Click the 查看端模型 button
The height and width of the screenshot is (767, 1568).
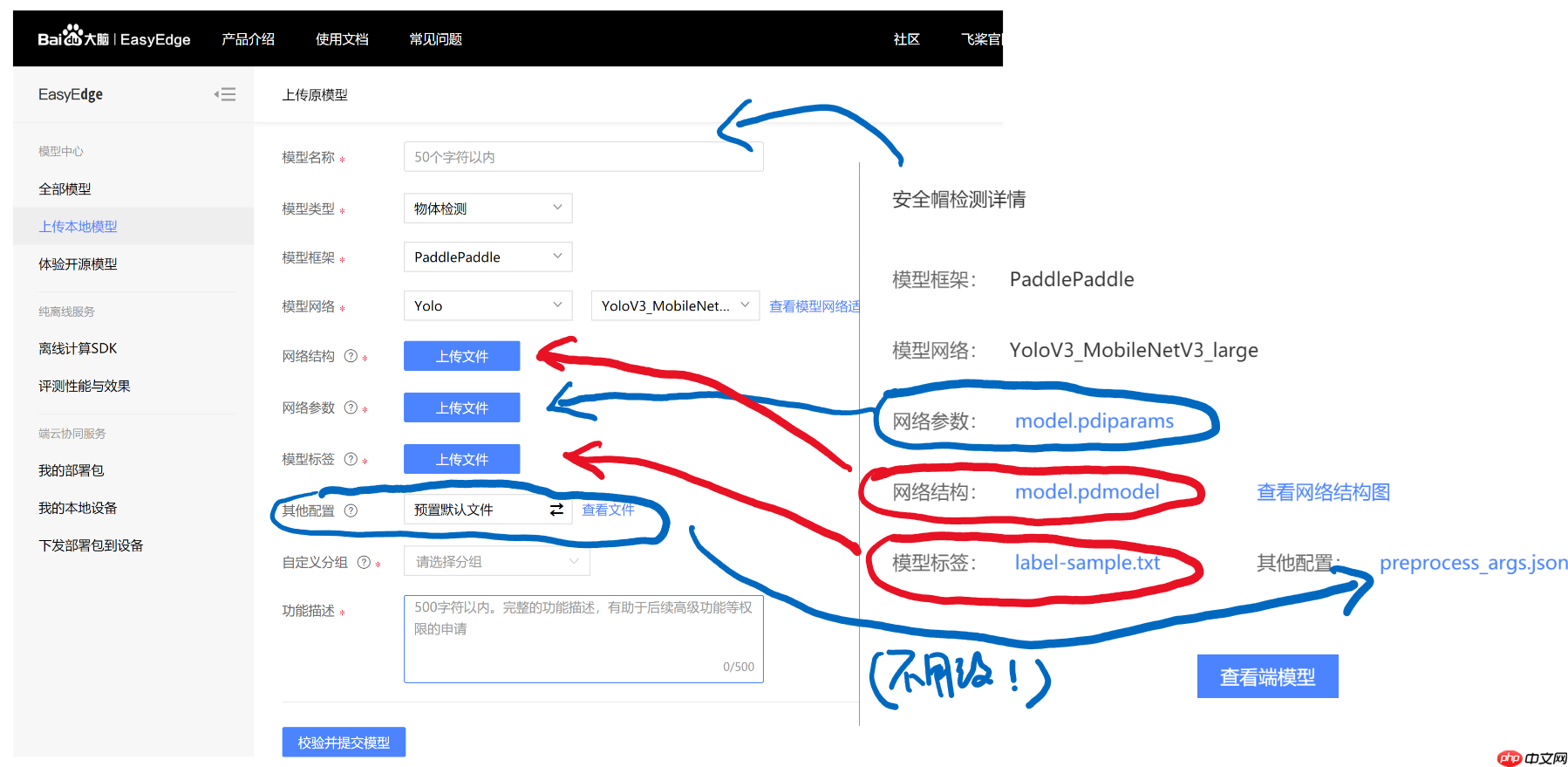1267,676
